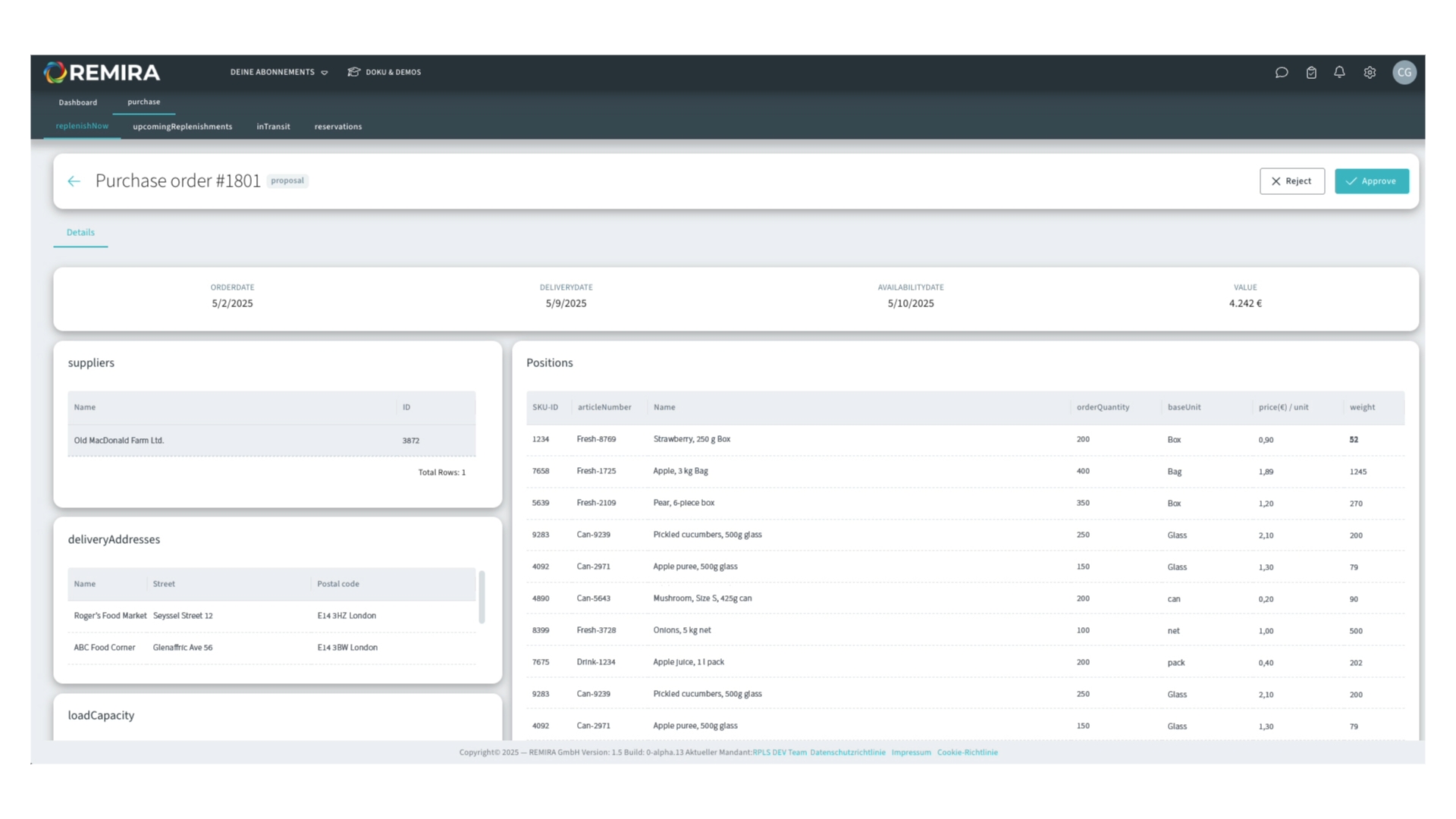Click the CG user avatar

1404,72
